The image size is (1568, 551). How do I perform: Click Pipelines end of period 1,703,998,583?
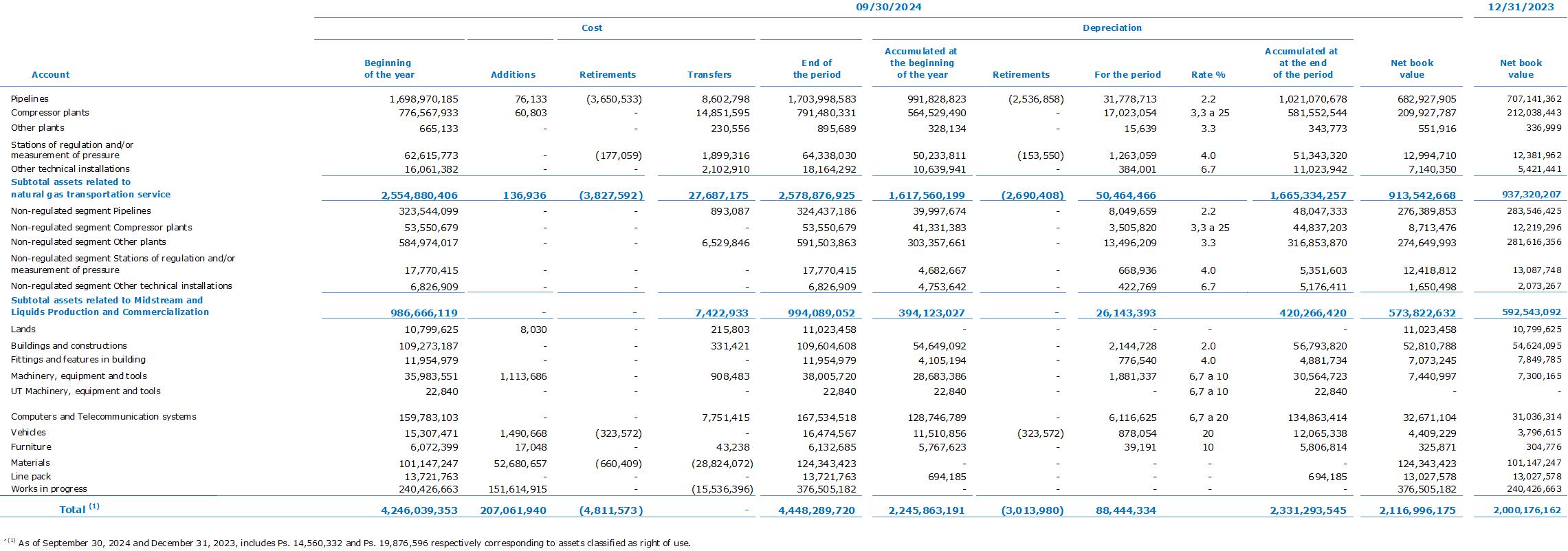(x=822, y=99)
